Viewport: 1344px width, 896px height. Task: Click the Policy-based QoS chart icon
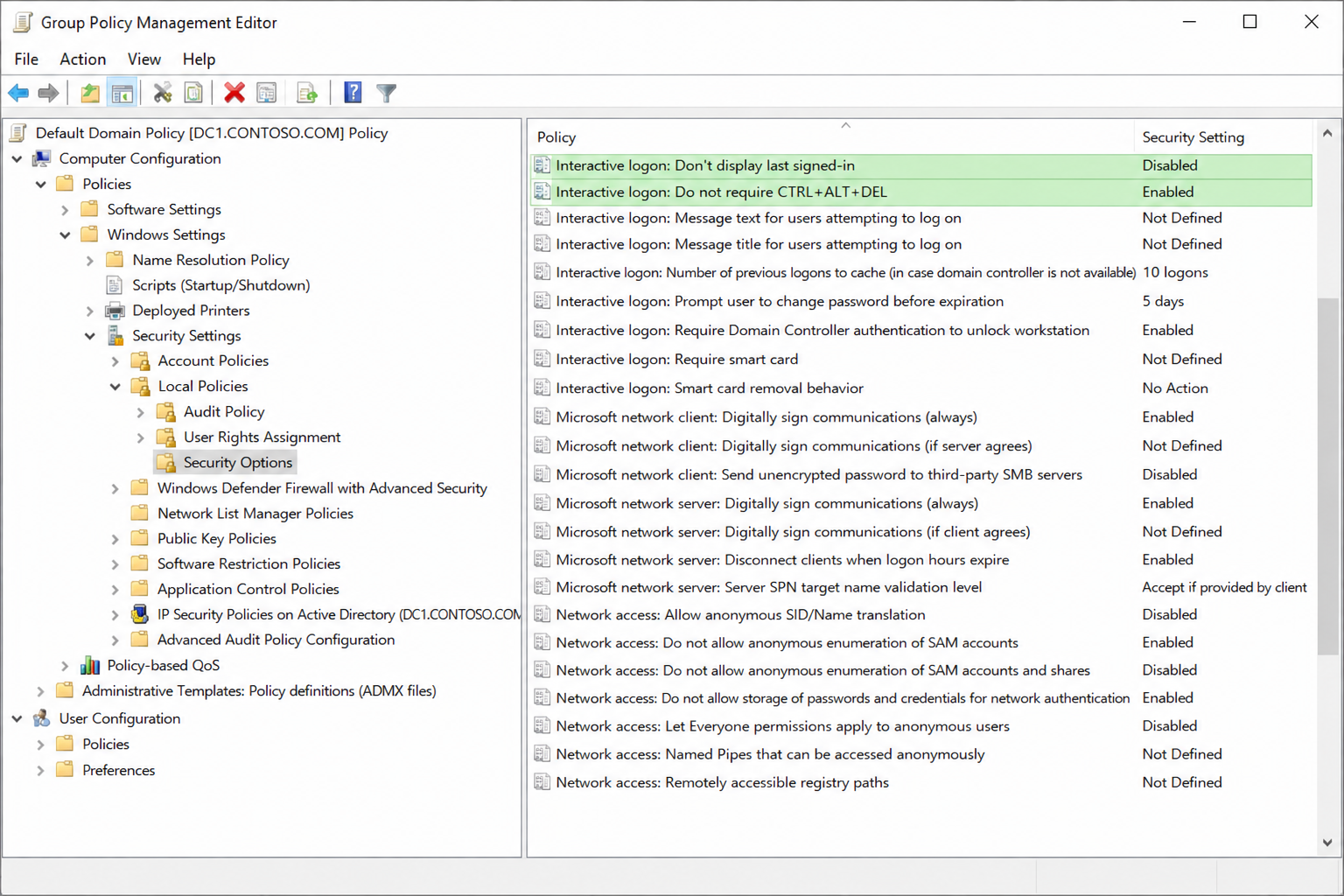pos(89,666)
